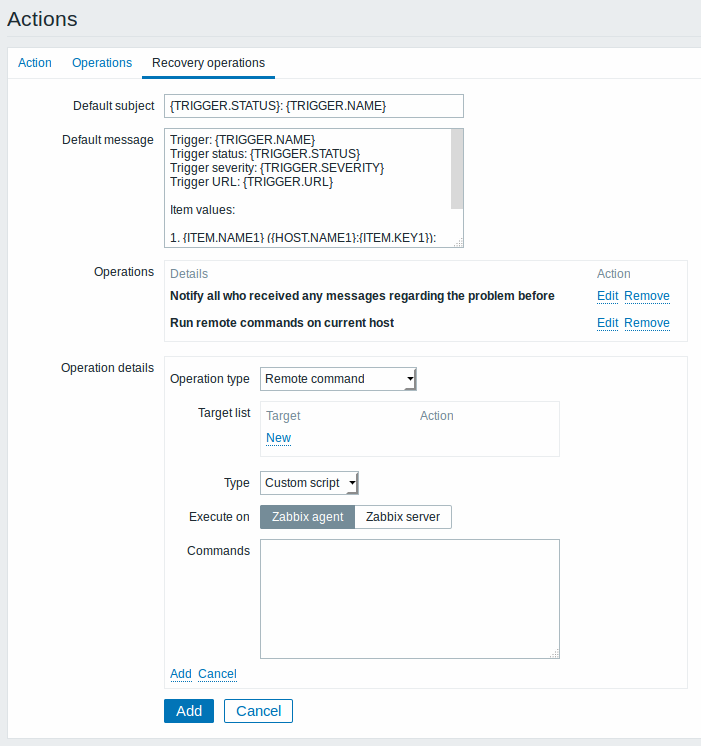The image size is (701, 746).
Task: Switch to the Action tab
Action: (35, 63)
